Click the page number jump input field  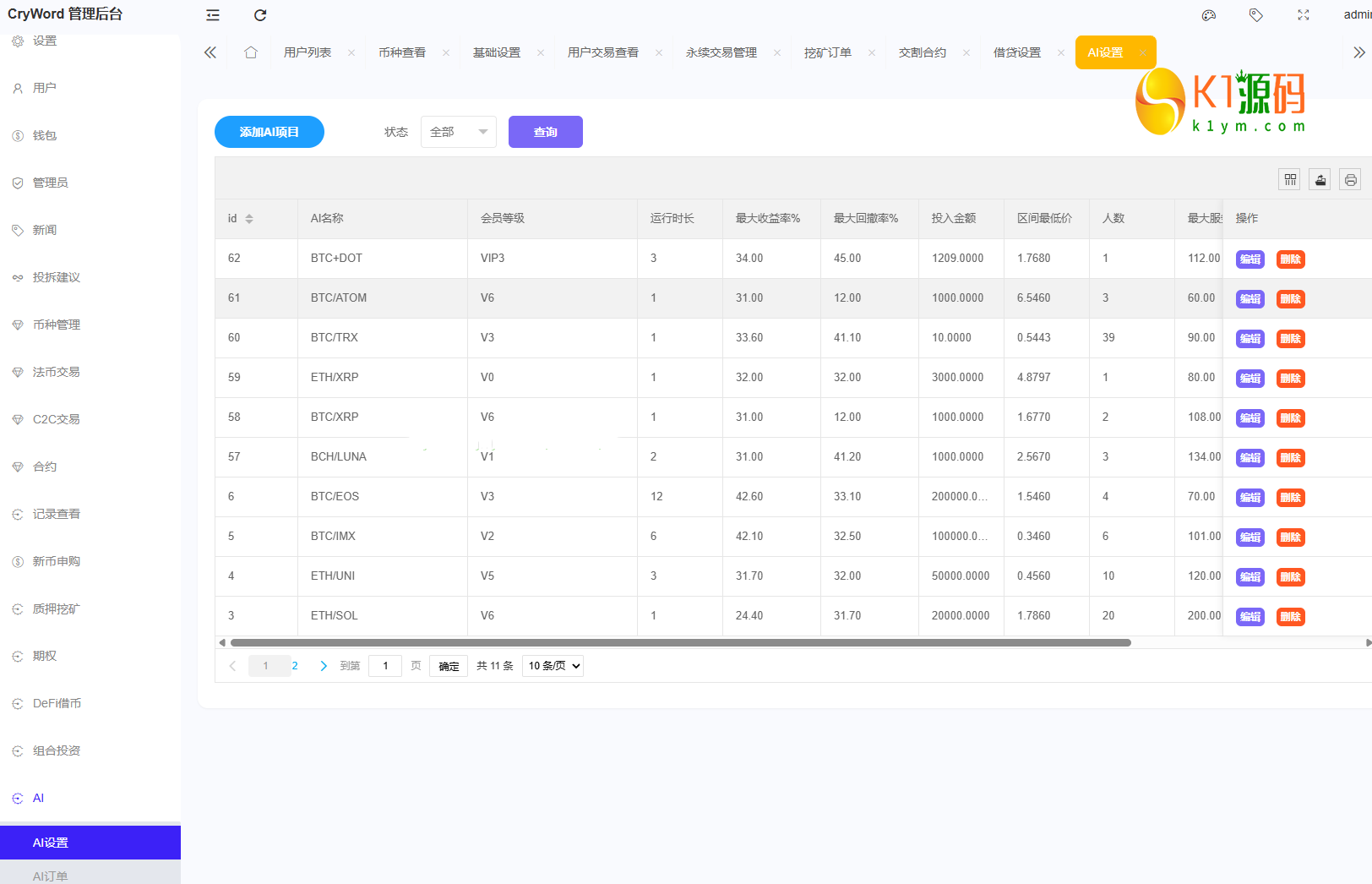[x=385, y=666]
